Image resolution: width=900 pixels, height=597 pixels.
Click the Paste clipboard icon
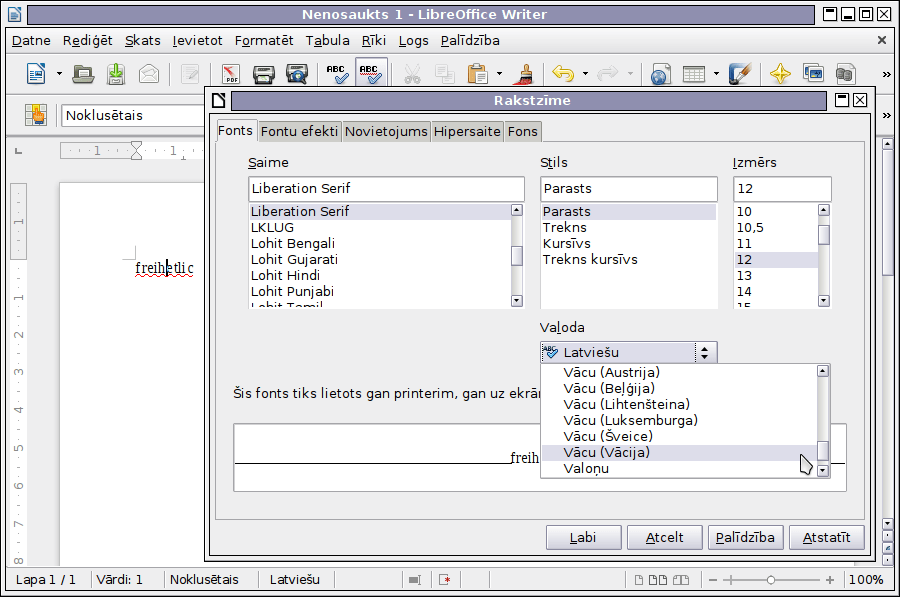478,73
